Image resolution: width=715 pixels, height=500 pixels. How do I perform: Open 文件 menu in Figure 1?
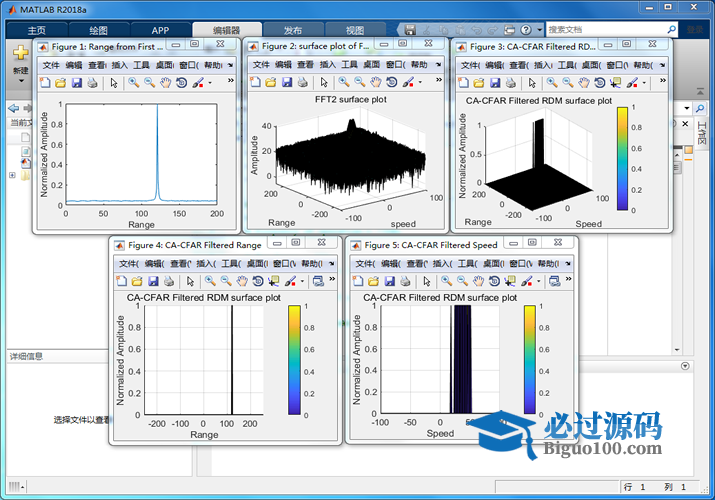pos(51,65)
